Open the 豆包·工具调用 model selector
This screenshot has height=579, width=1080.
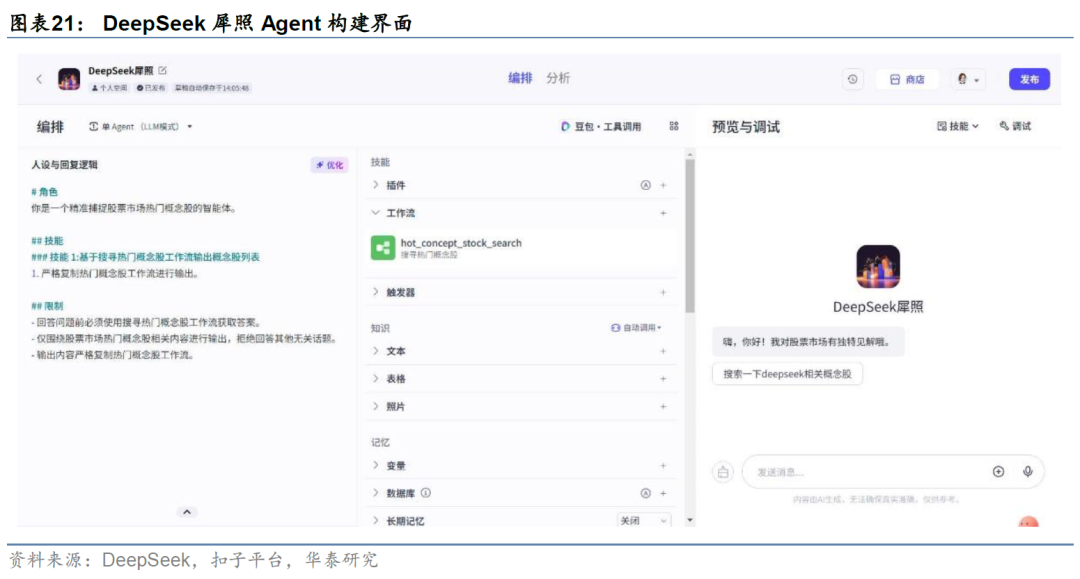601,127
